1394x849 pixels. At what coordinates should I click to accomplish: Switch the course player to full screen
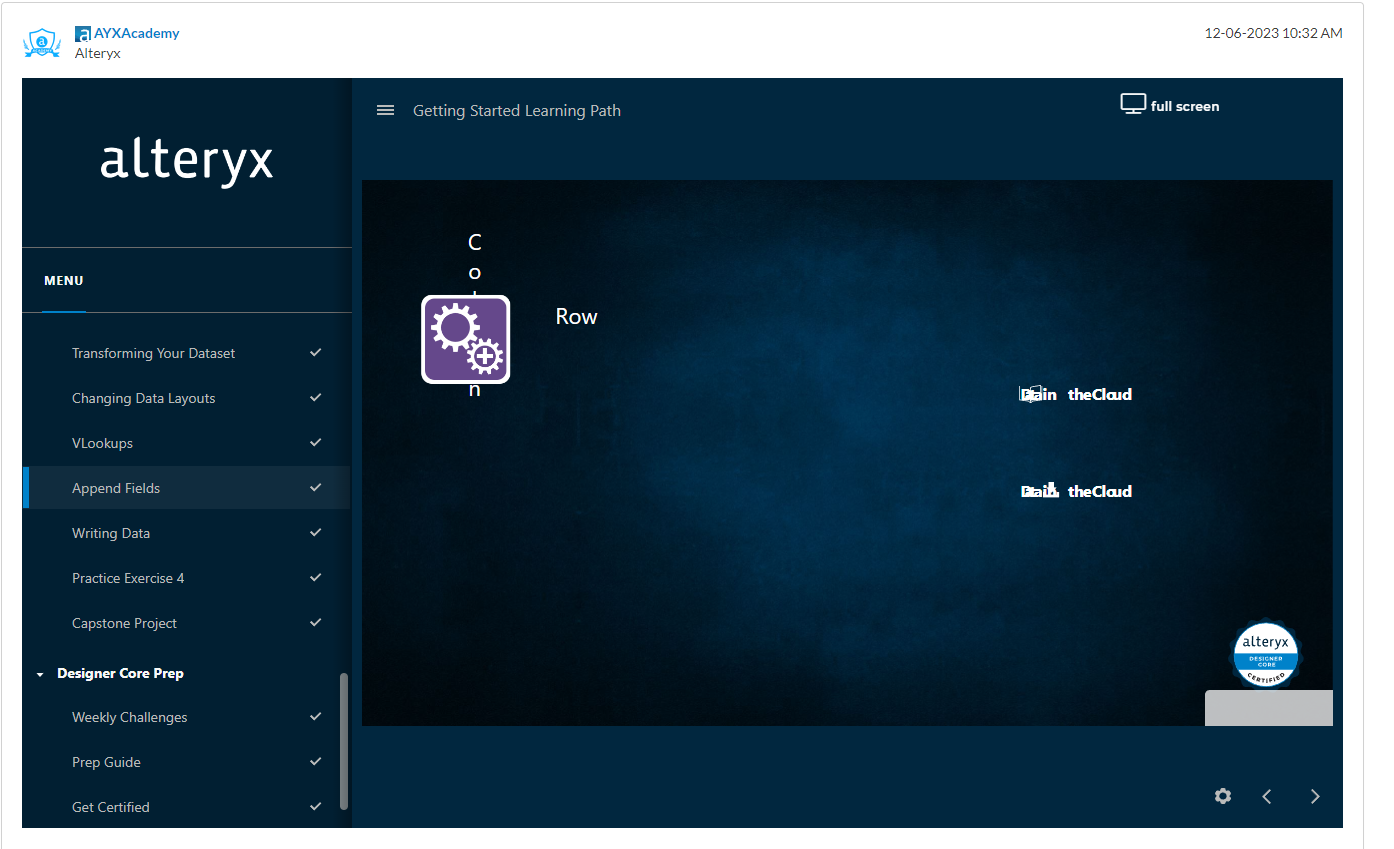pos(1170,105)
